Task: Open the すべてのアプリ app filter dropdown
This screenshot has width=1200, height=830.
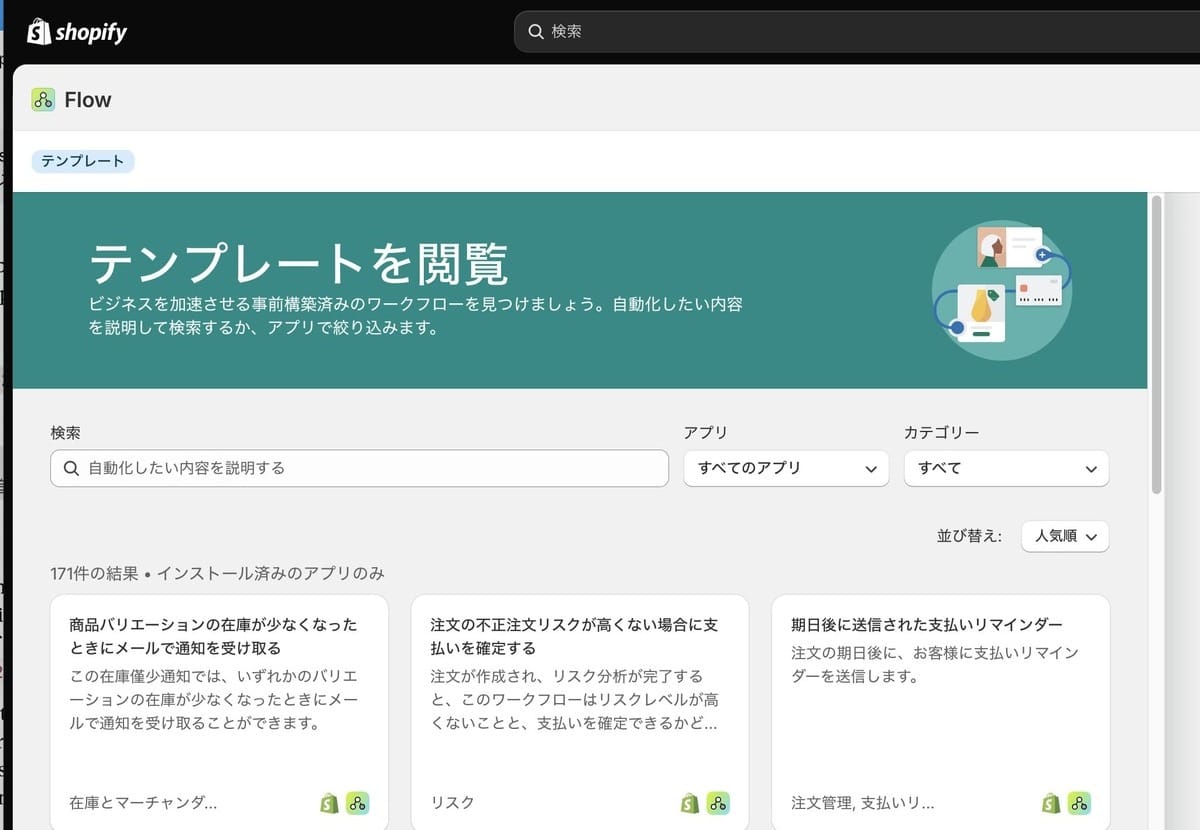Action: [786, 468]
